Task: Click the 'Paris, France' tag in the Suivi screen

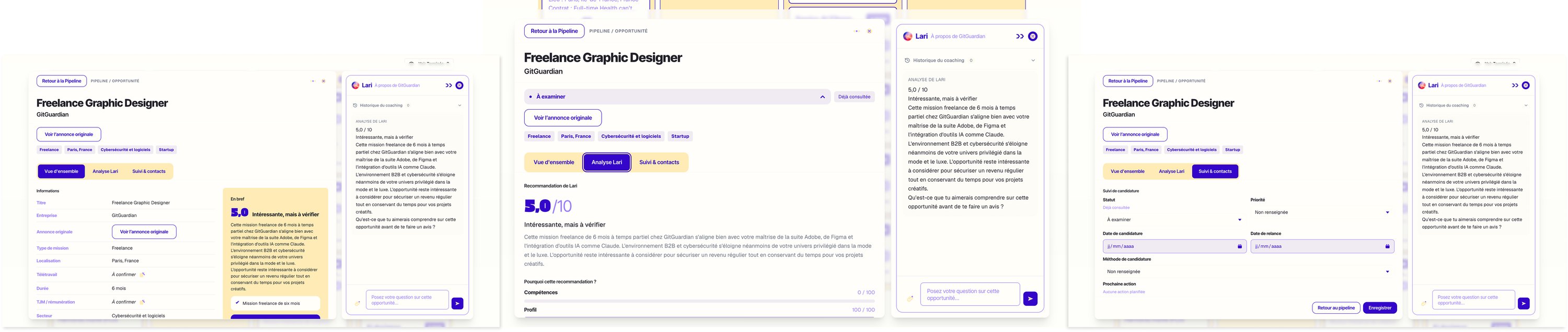Action: coord(1146,150)
